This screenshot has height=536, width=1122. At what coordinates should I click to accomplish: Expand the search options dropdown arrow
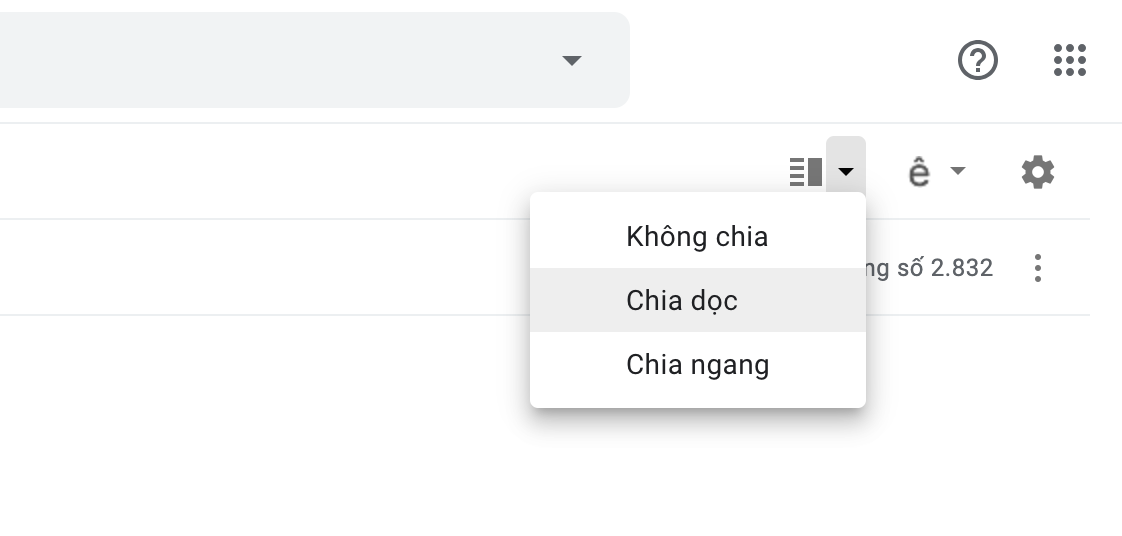(571, 61)
